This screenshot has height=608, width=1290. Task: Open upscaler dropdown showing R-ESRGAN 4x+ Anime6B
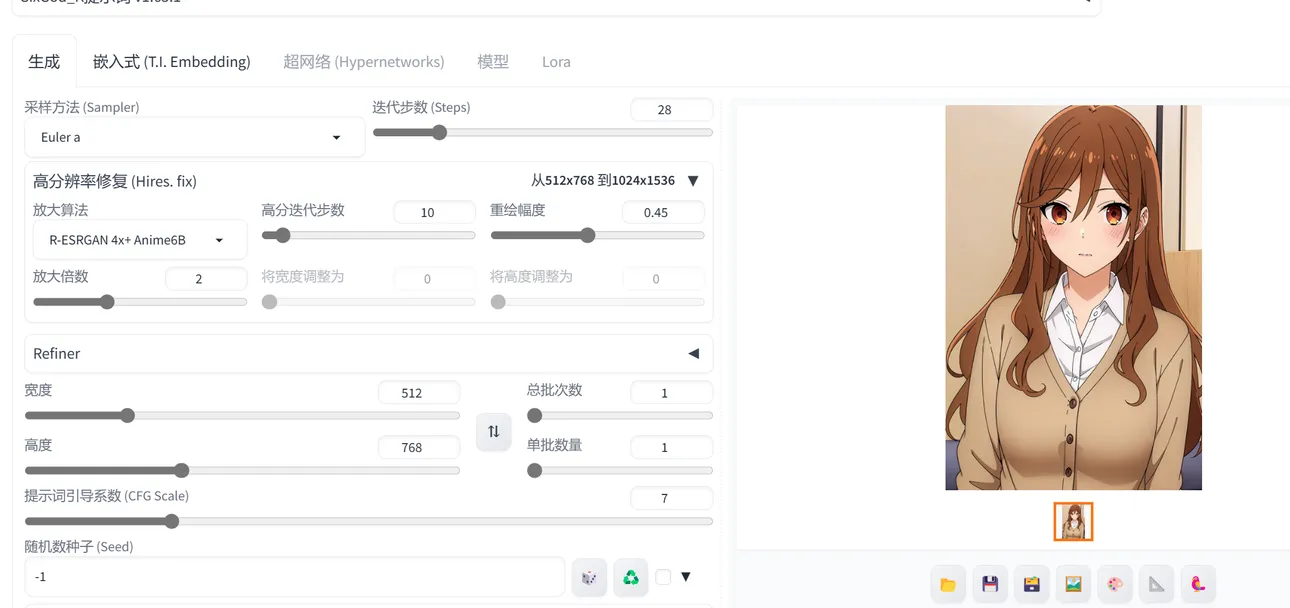click(140, 240)
